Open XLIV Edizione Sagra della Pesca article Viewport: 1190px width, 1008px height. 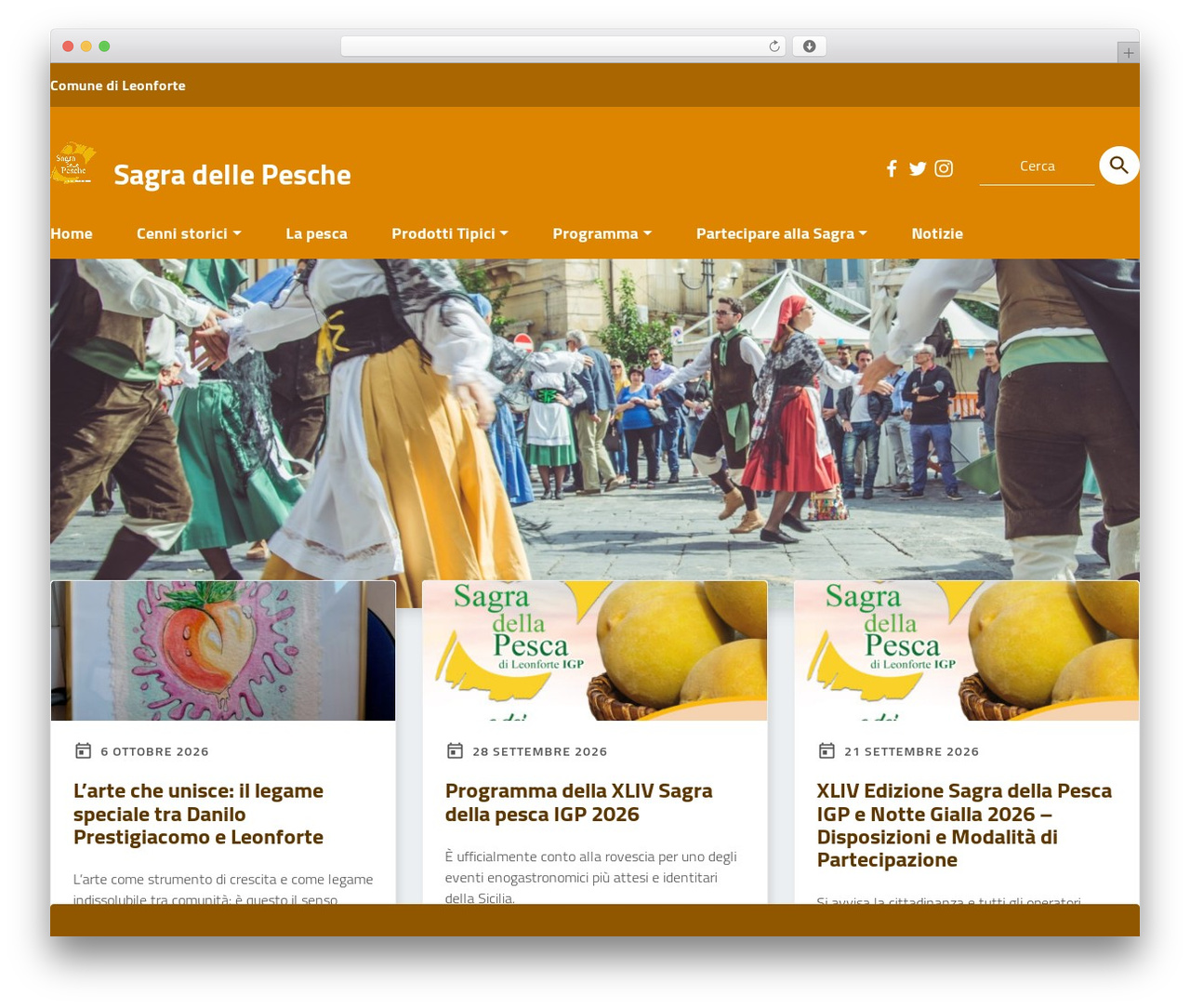964,825
